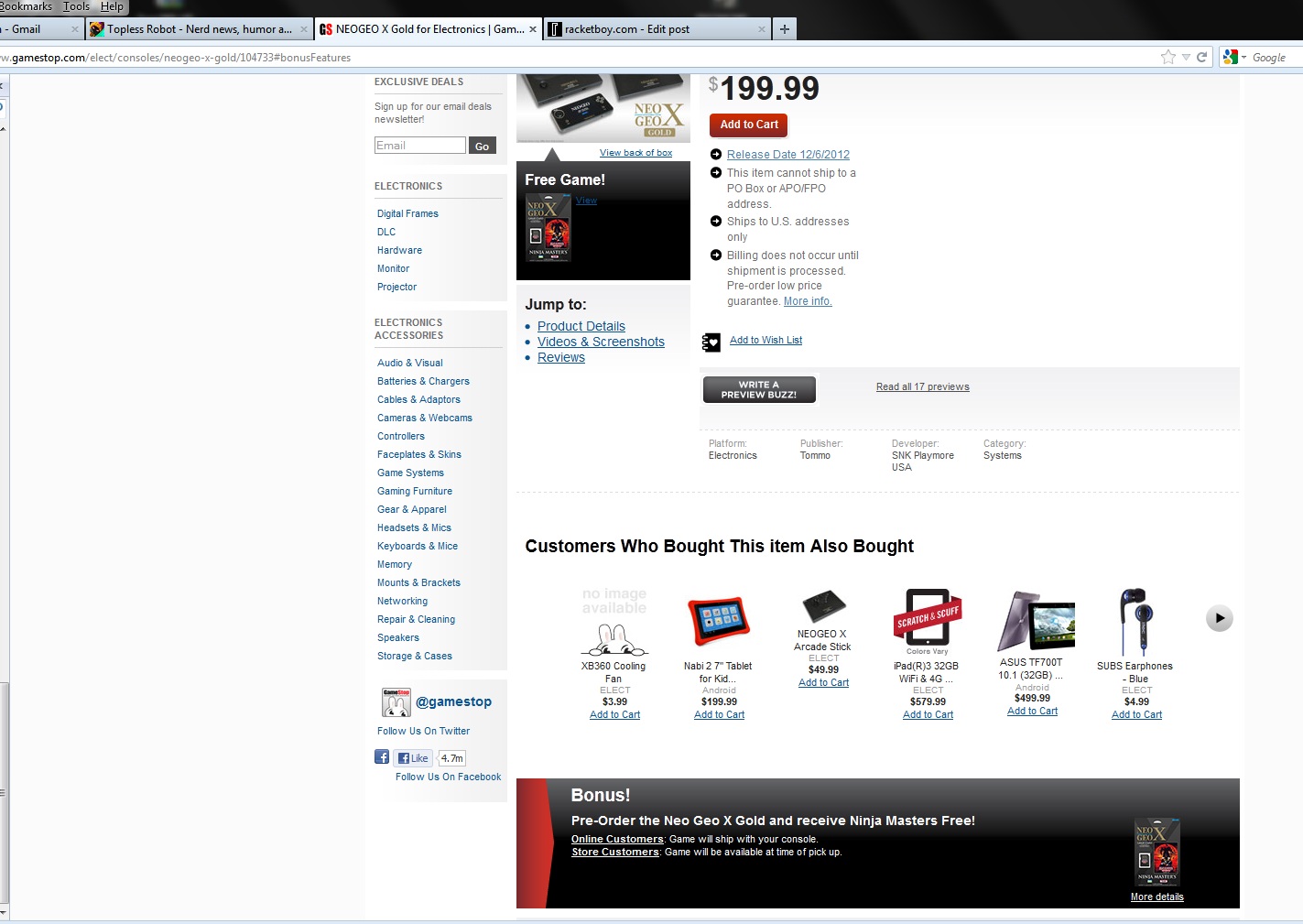Click the Google search box
The image size is (1303, 924).
[1268, 58]
